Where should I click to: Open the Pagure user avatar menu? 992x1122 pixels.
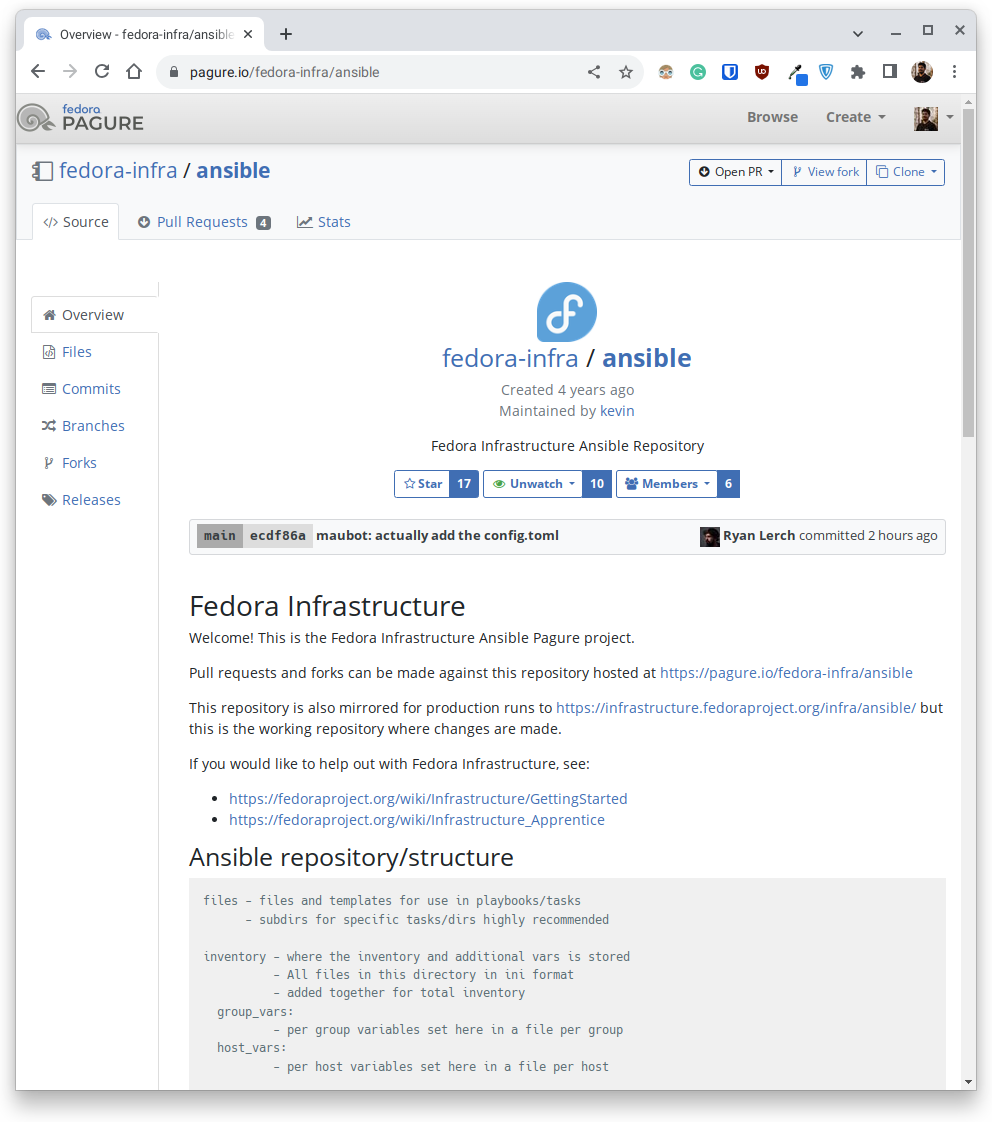(x=933, y=118)
